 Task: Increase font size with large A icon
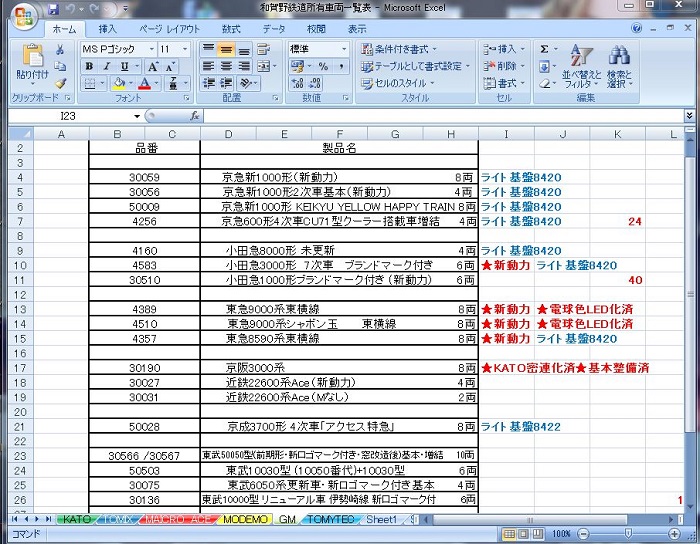coord(153,66)
